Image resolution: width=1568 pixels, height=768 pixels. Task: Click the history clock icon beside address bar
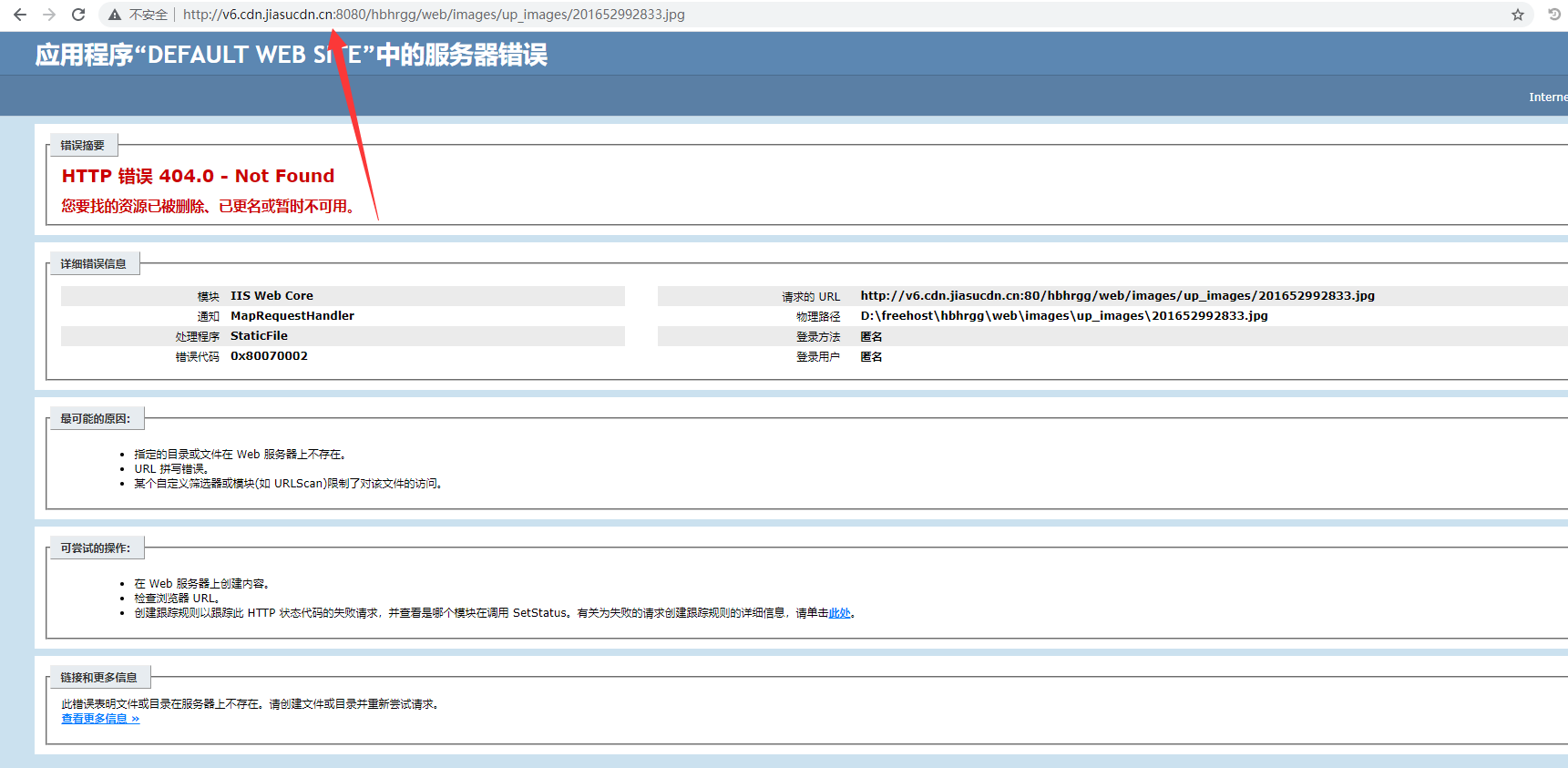tap(1553, 15)
